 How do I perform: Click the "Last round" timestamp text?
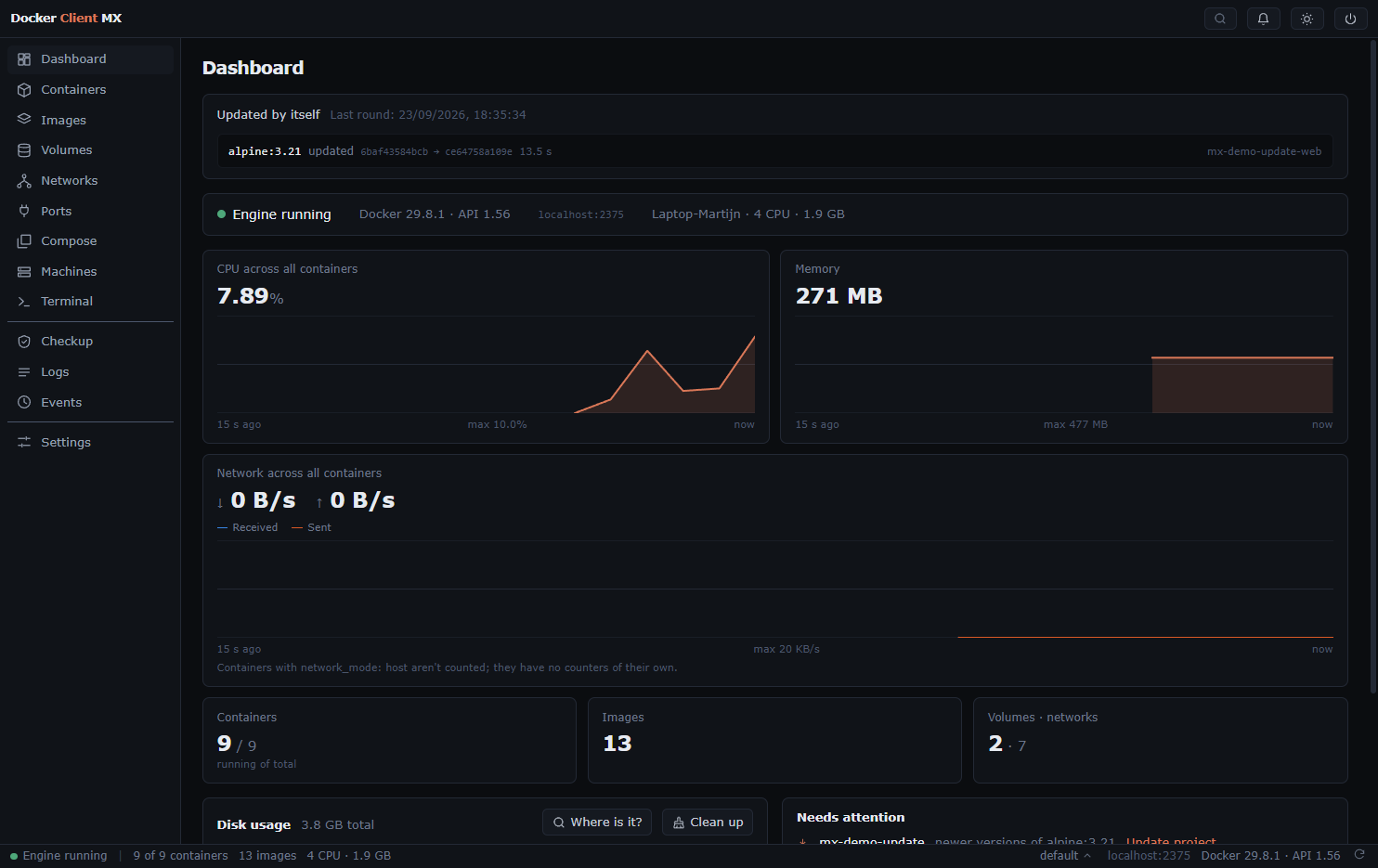(x=428, y=115)
